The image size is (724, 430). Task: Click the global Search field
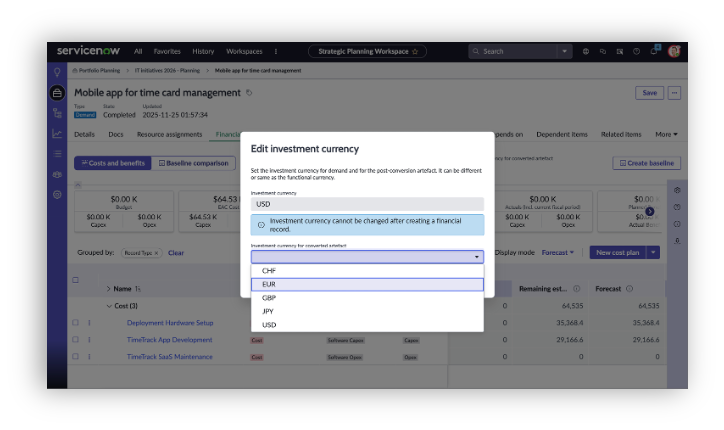(x=513, y=51)
